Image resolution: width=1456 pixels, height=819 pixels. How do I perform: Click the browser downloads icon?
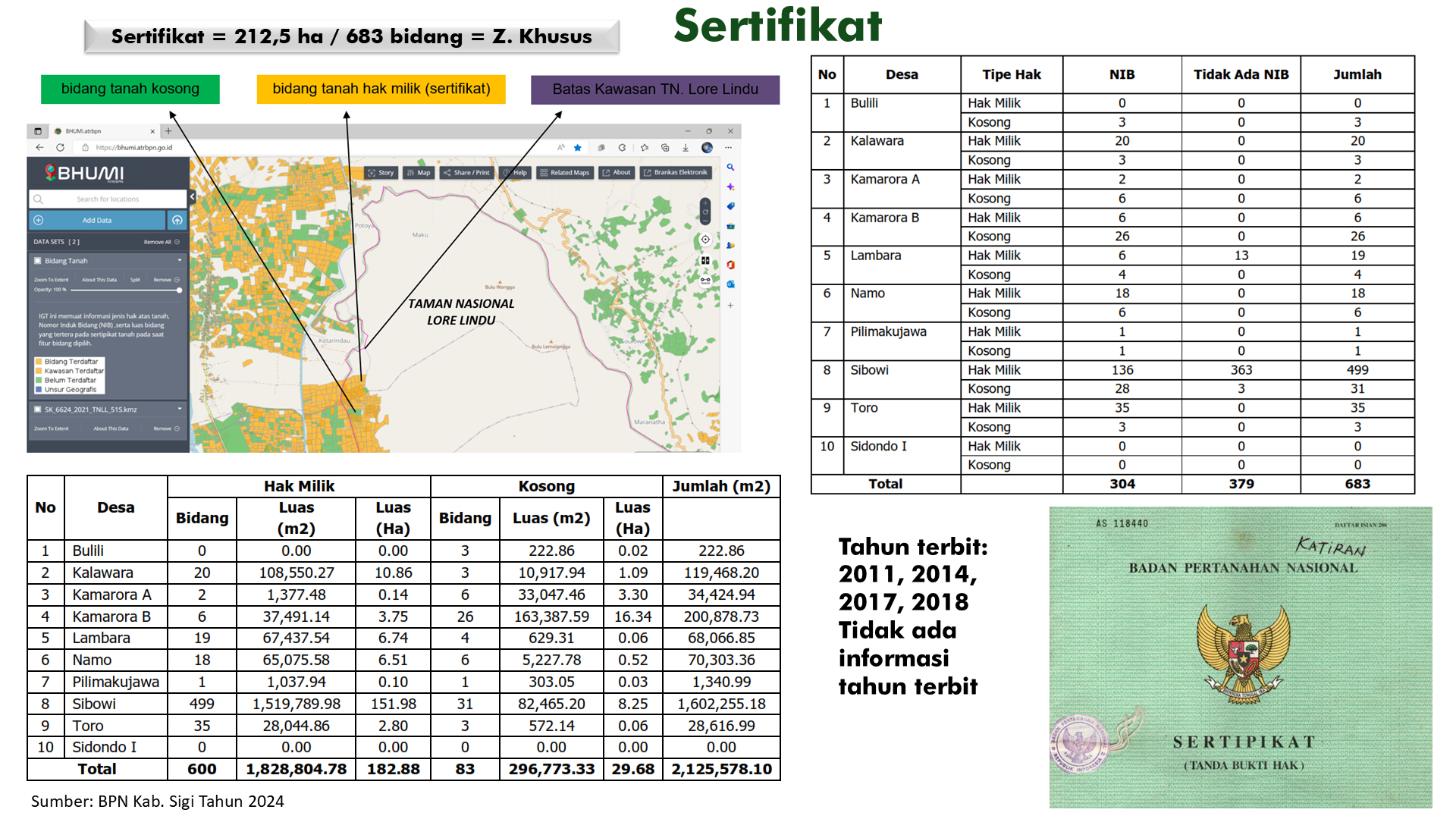tap(686, 148)
